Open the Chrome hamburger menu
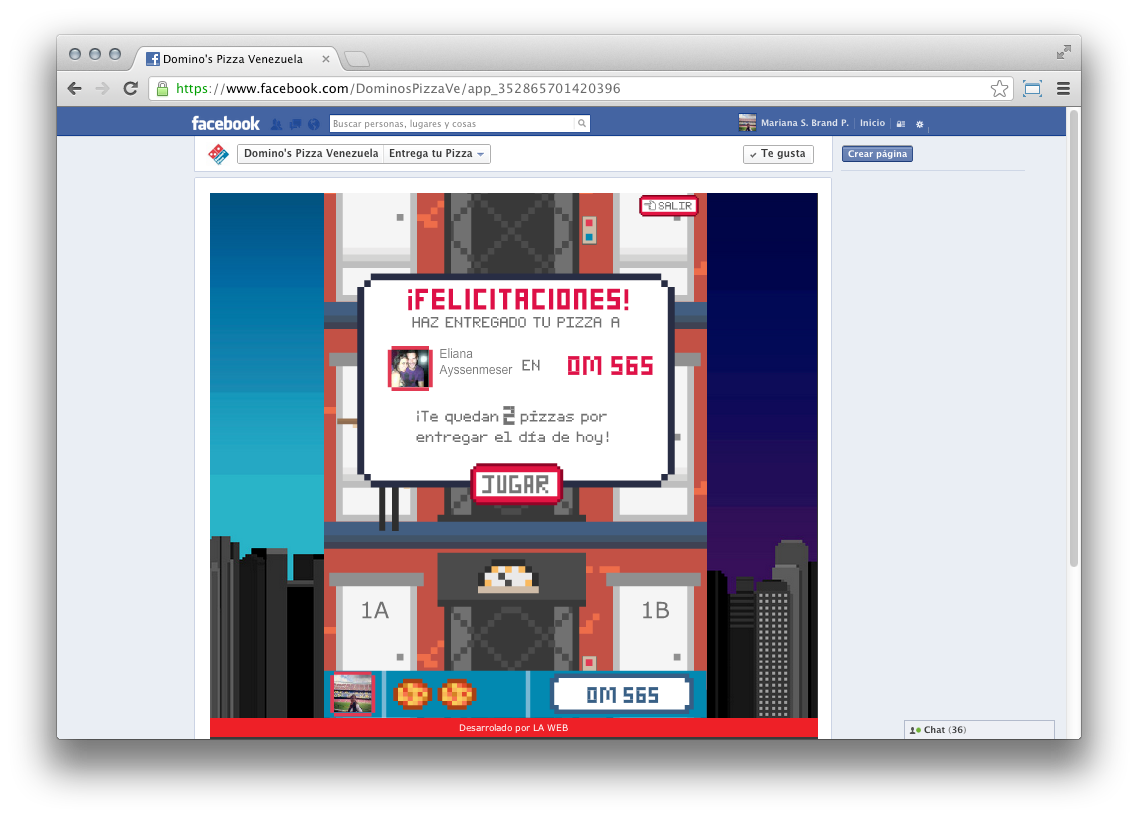This screenshot has width=1138, height=818. pyautogui.click(x=1063, y=89)
